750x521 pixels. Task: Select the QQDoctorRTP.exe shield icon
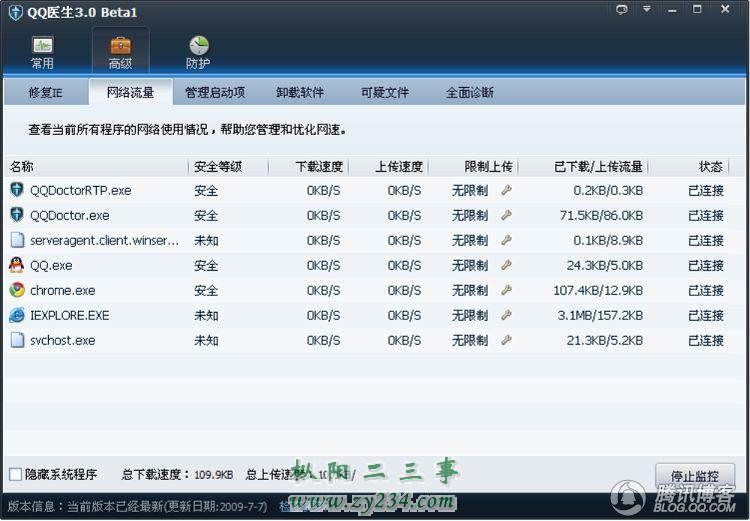[x=17, y=190]
